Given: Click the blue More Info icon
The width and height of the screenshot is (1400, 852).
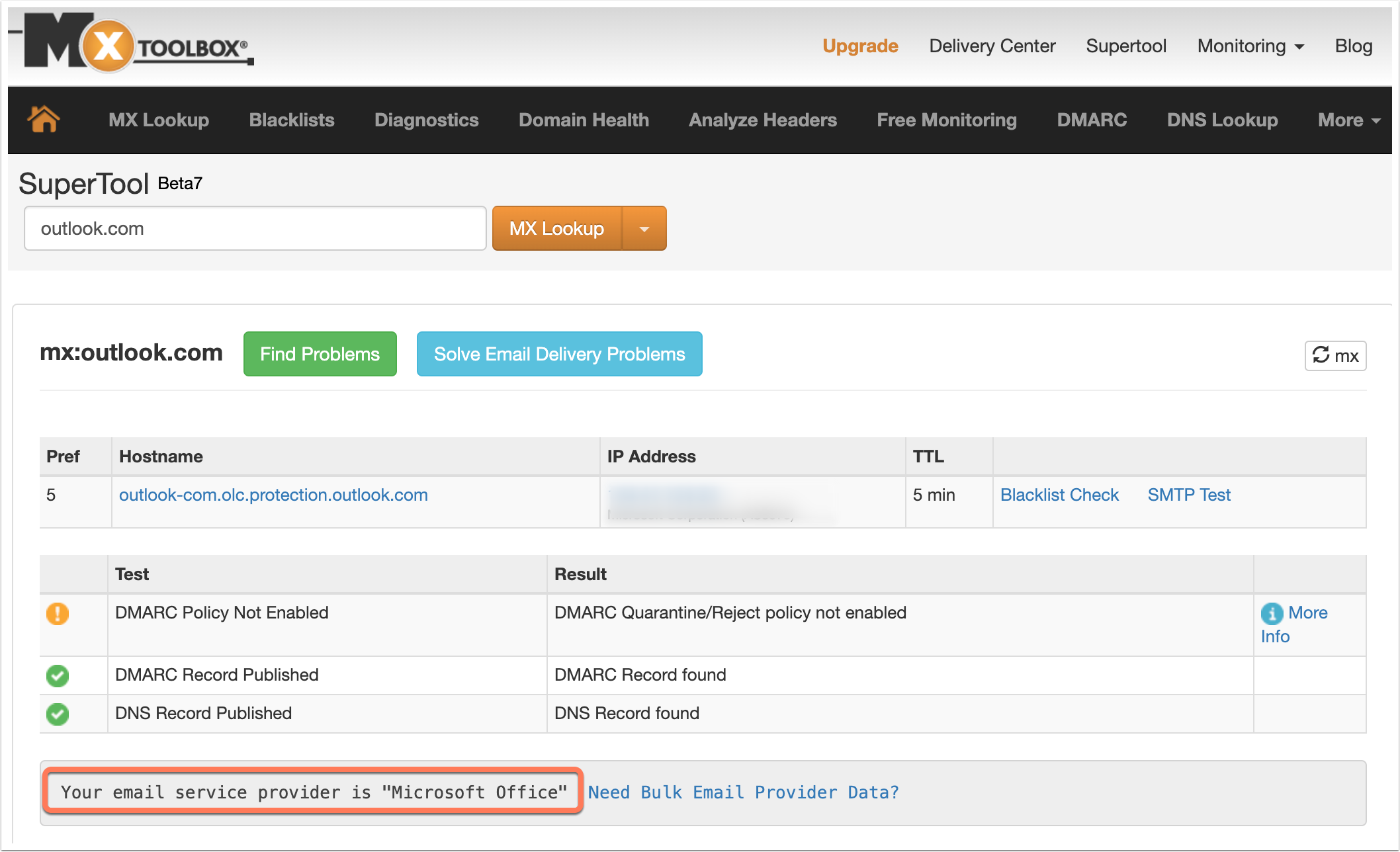Looking at the screenshot, I should 1272,613.
